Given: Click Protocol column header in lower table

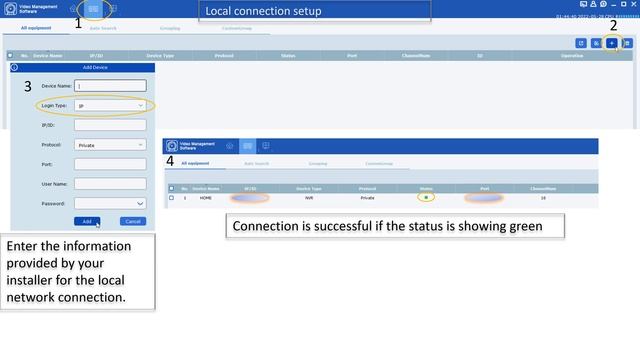Looking at the screenshot, I should click(367, 189).
